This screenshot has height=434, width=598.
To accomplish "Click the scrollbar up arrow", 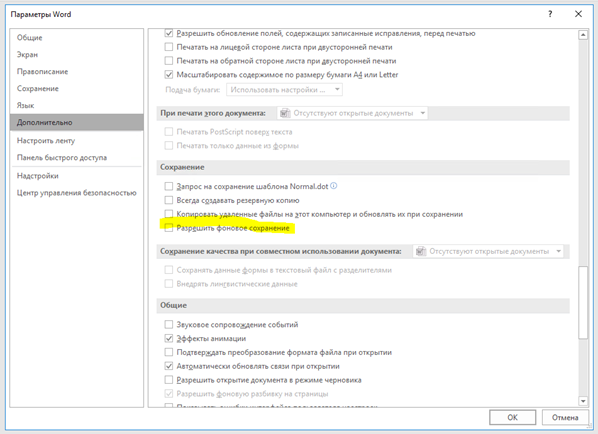I will click(583, 35).
